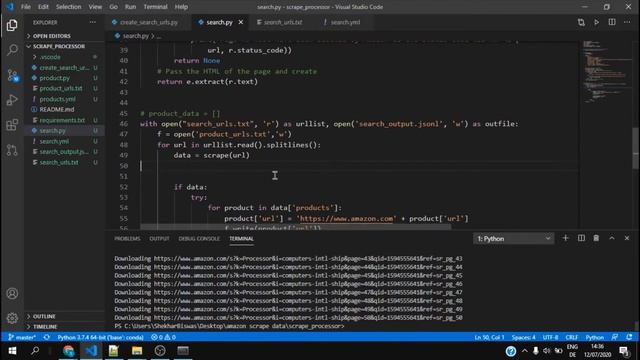Switch to the Problems panel tab
Image resolution: width=640 pixels, height=360 pixels.
[127, 239]
